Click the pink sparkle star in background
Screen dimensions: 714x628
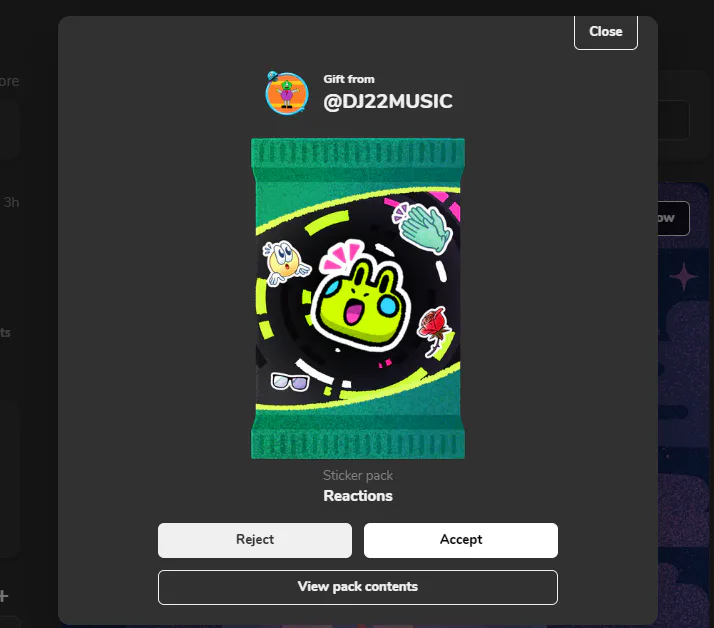[x=683, y=276]
